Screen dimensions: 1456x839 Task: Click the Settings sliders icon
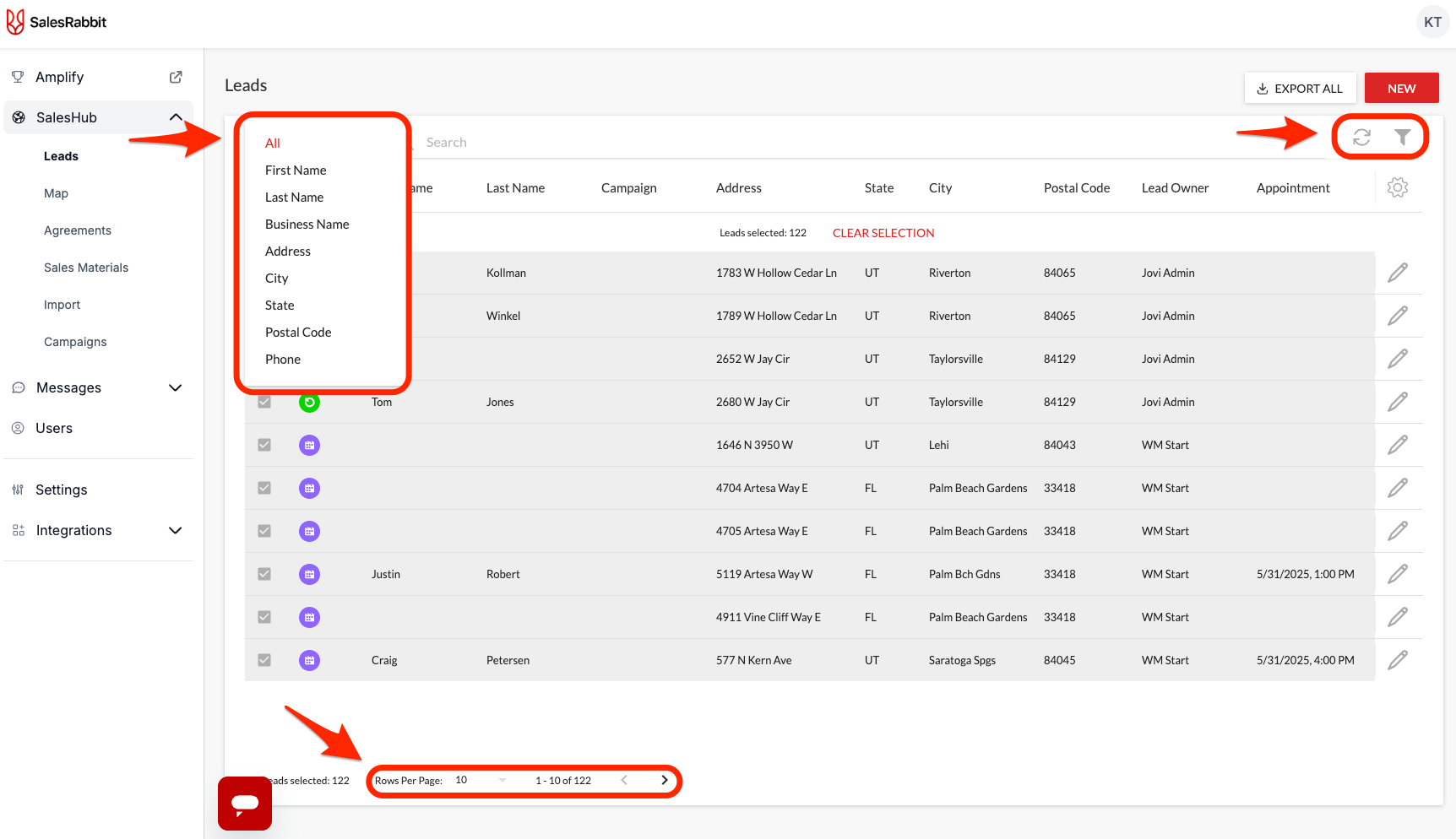(x=18, y=490)
